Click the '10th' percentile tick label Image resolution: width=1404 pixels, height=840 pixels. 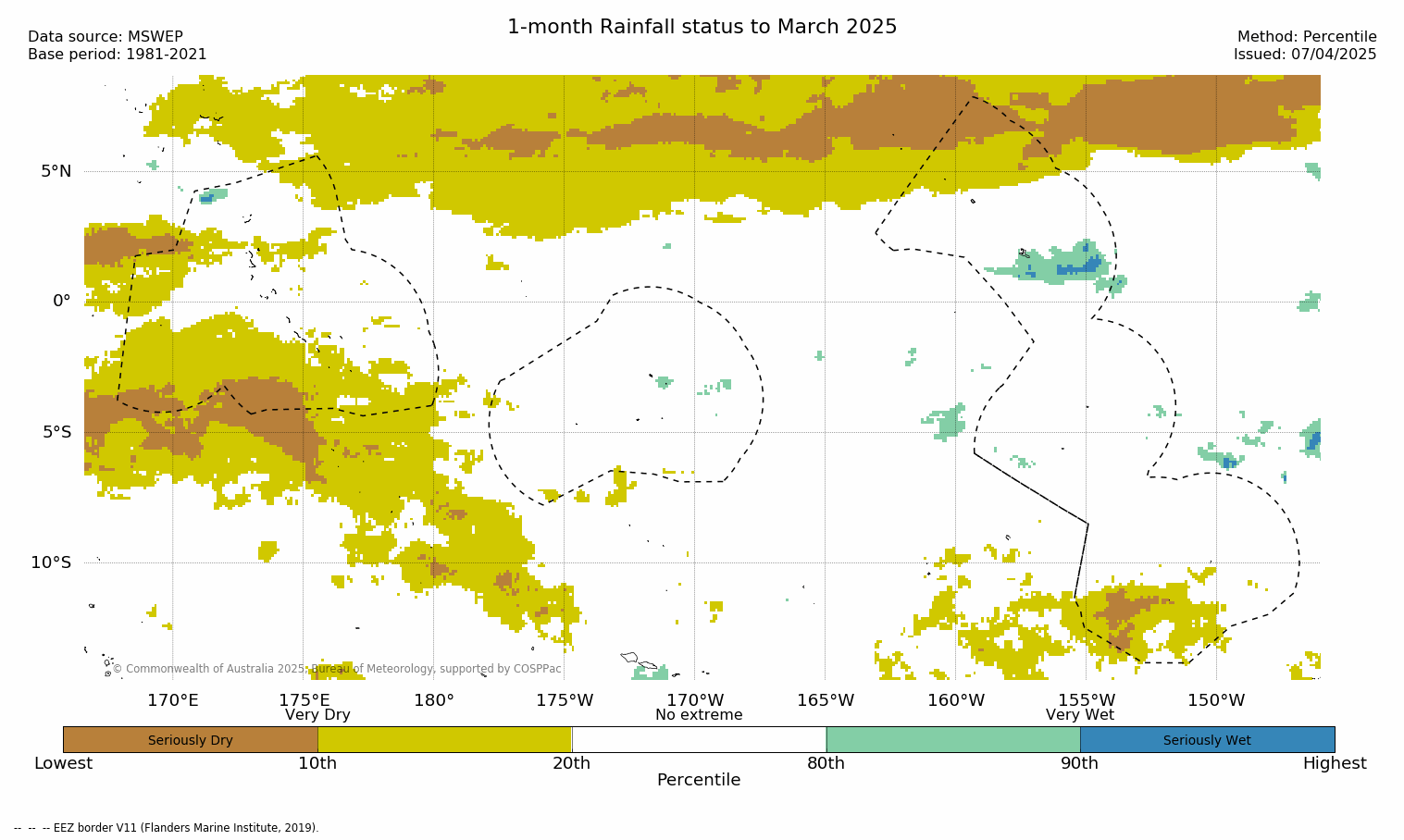317,763
